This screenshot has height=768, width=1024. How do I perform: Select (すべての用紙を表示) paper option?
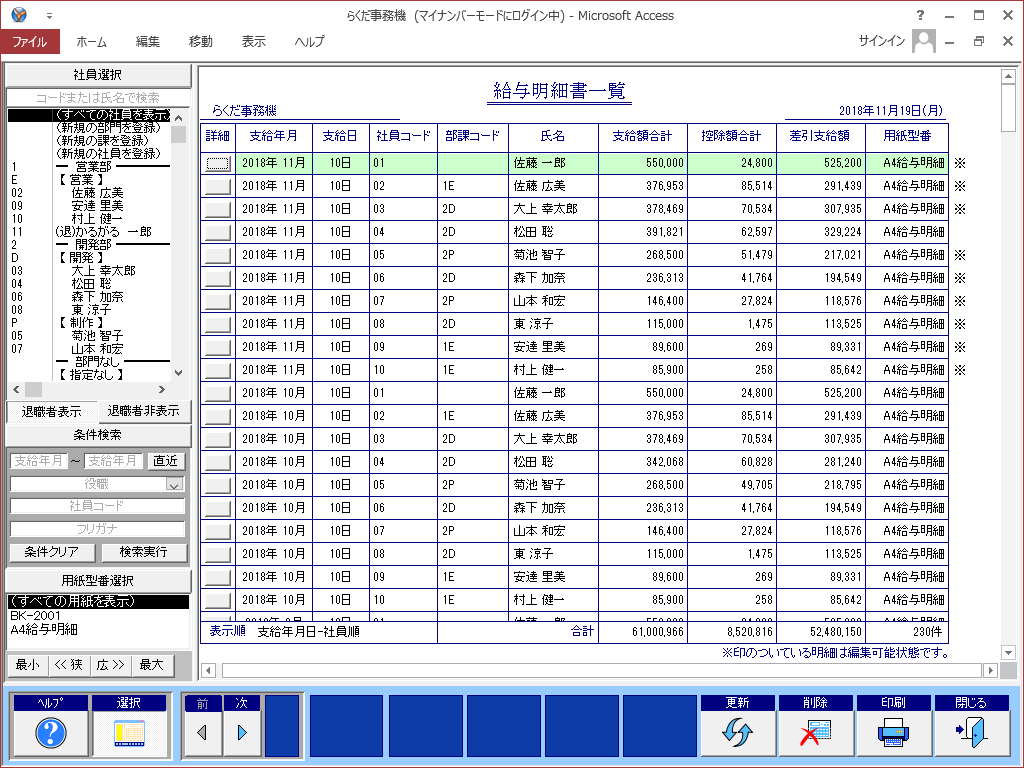click(98, 601)
